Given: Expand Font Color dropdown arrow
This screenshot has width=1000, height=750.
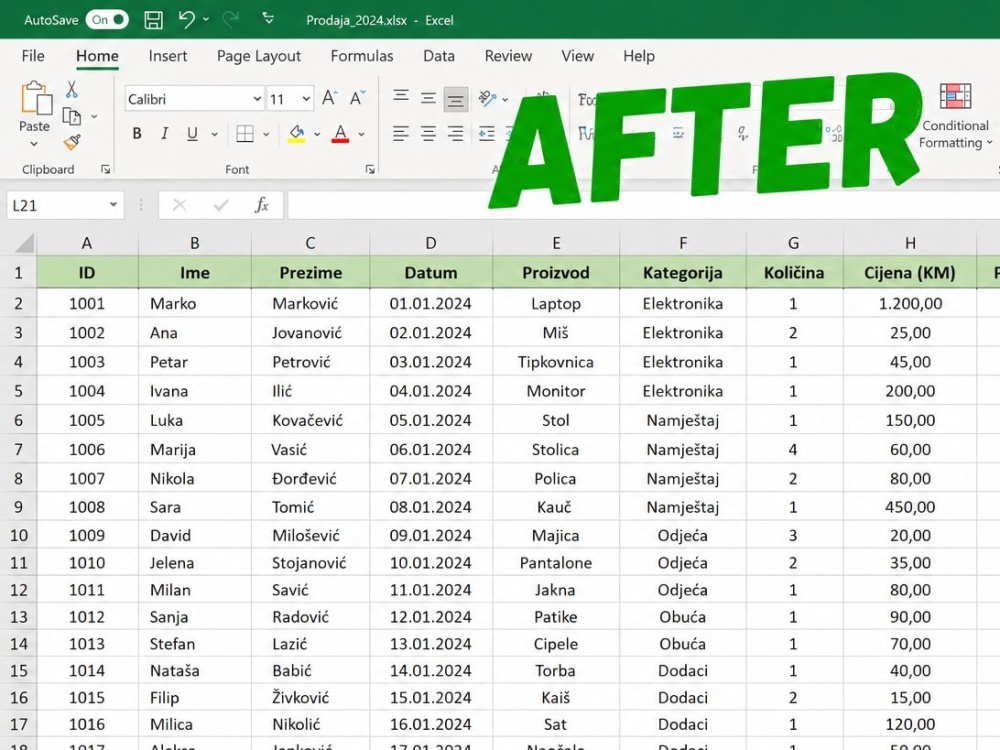Looking at the screenshot, I should pos(362,134).
